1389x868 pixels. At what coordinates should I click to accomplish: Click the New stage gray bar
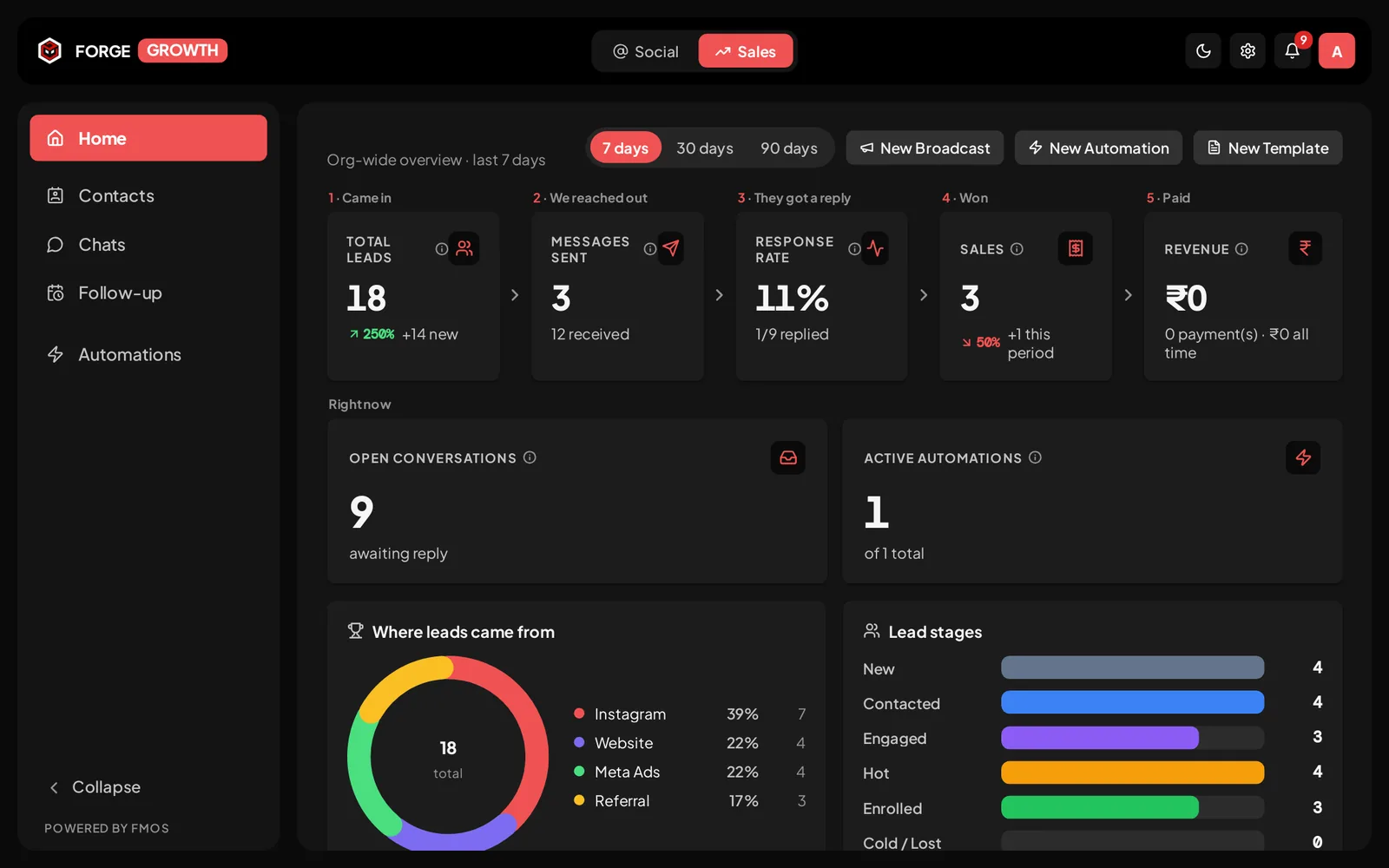(1132, 667)
